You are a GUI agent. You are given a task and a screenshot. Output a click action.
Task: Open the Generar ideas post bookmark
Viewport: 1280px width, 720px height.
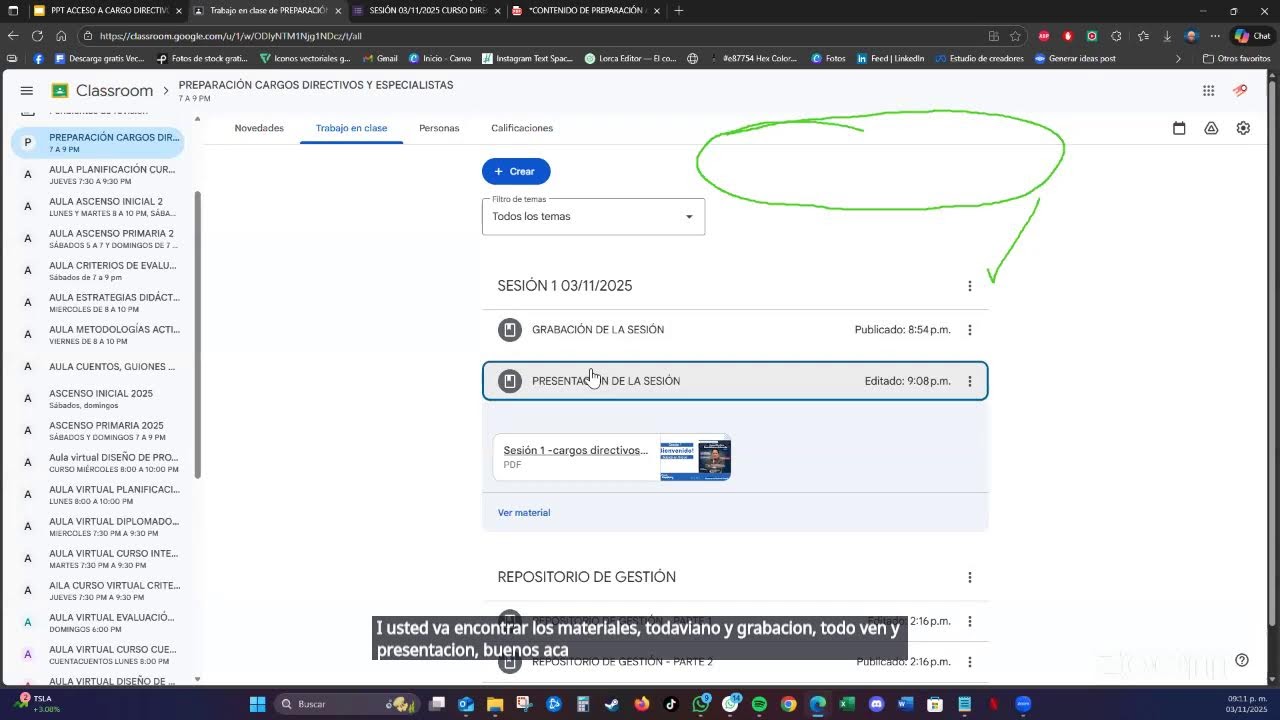pos(1075,58)
